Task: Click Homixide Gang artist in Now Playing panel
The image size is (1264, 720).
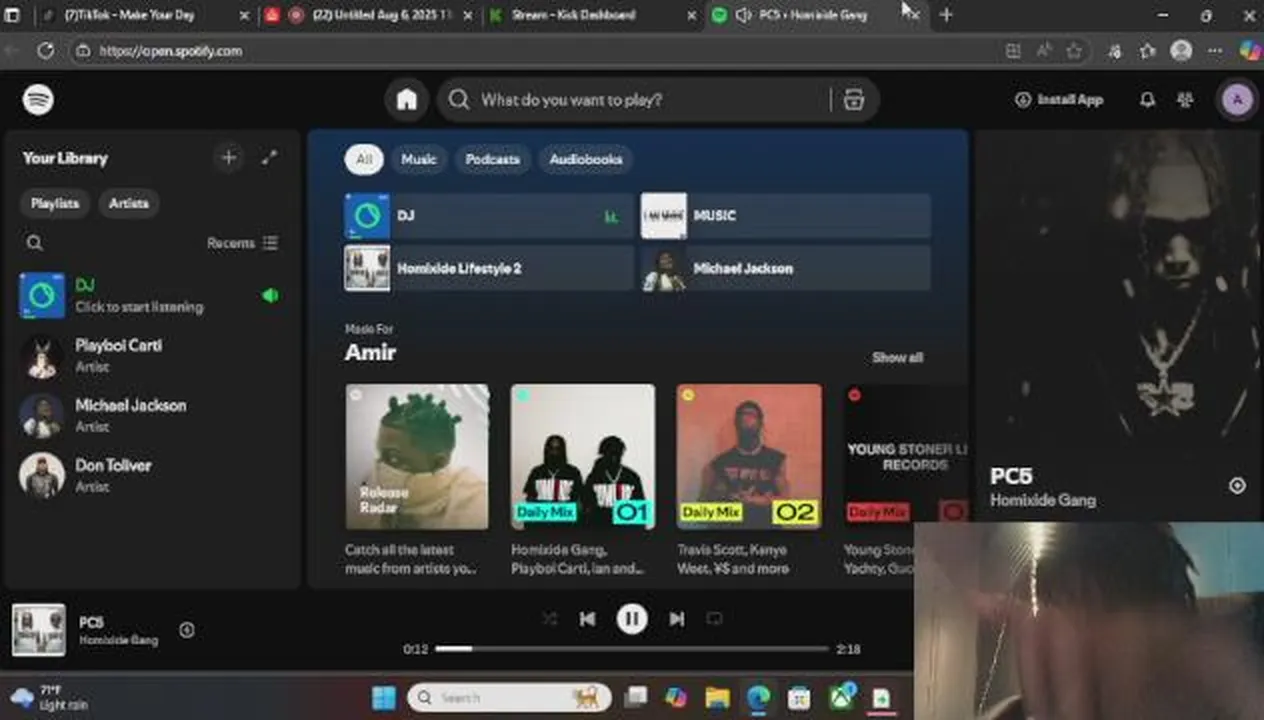Action: pyautogui.click(x=1043, y=500)
